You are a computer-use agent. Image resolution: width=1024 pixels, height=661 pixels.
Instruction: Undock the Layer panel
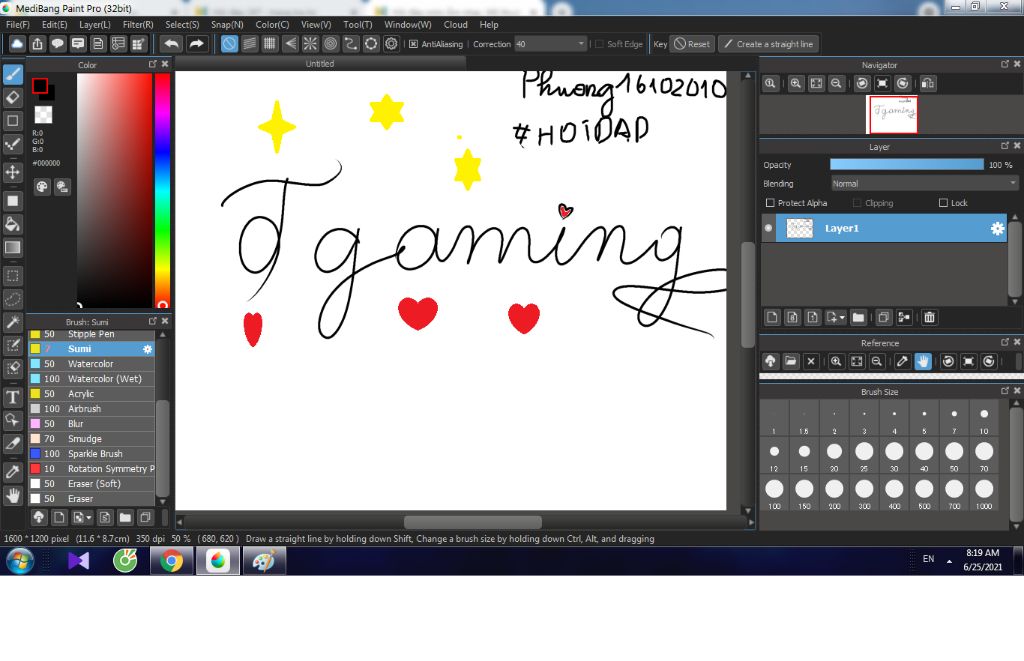(1005, 146)
